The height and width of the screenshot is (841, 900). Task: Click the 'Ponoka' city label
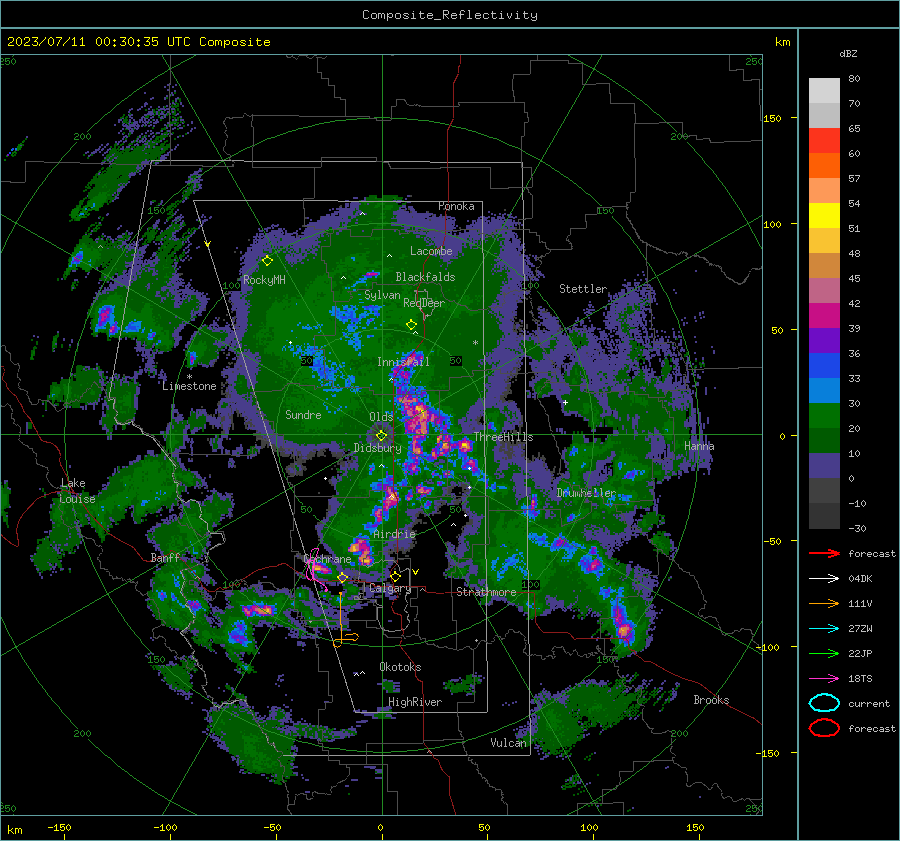click(456, 206)
